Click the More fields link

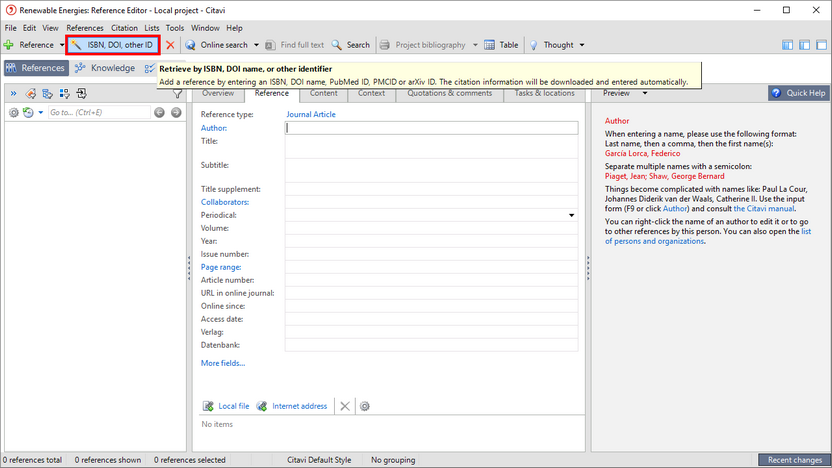coord(223,363)
